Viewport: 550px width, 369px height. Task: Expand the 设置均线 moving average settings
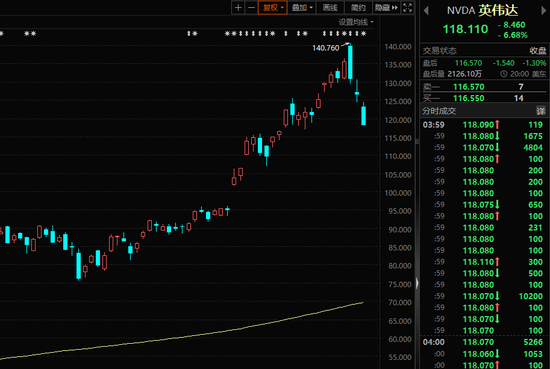[x=356, y=22]
